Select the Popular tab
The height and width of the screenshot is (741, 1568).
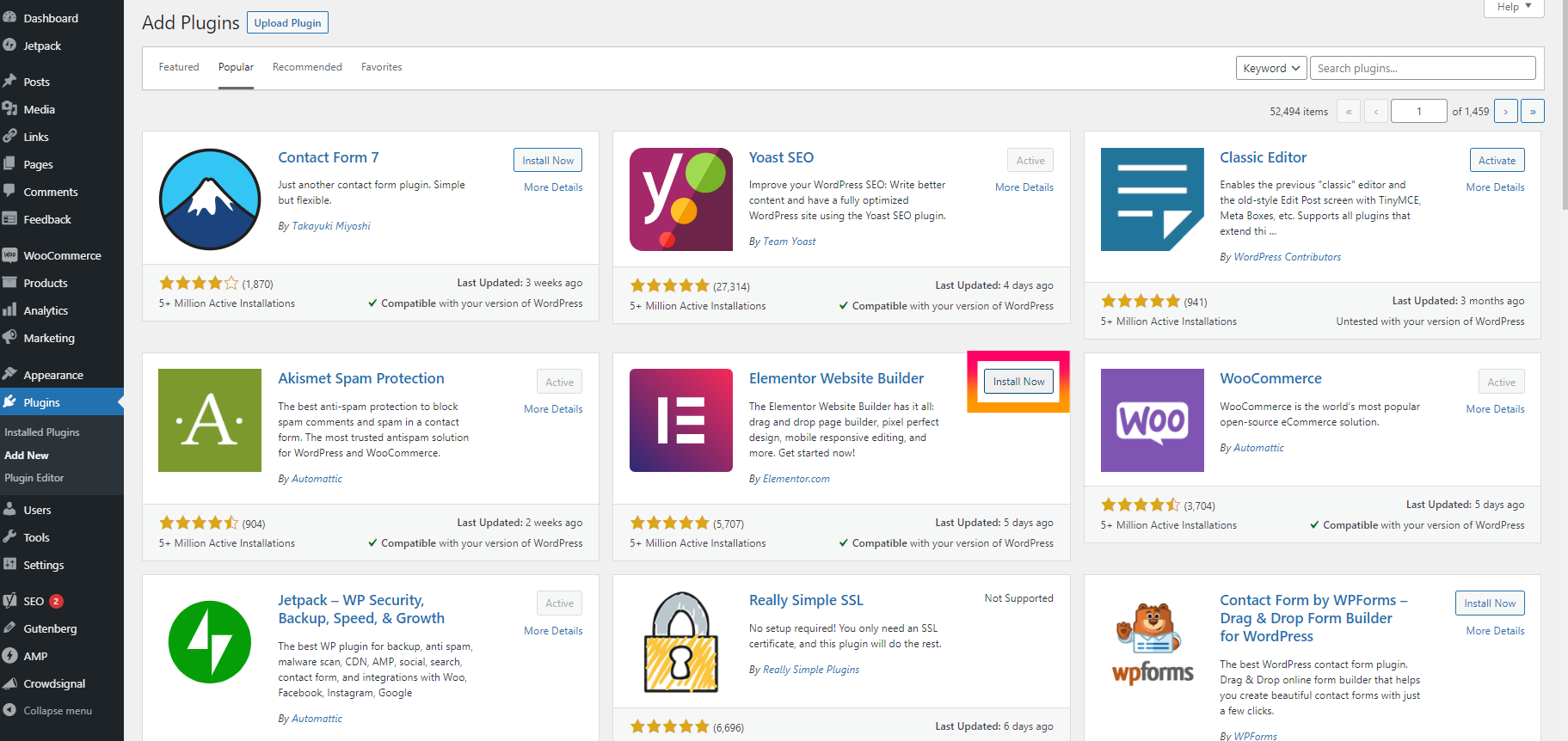pyautogui.click(x=236, y=67)
